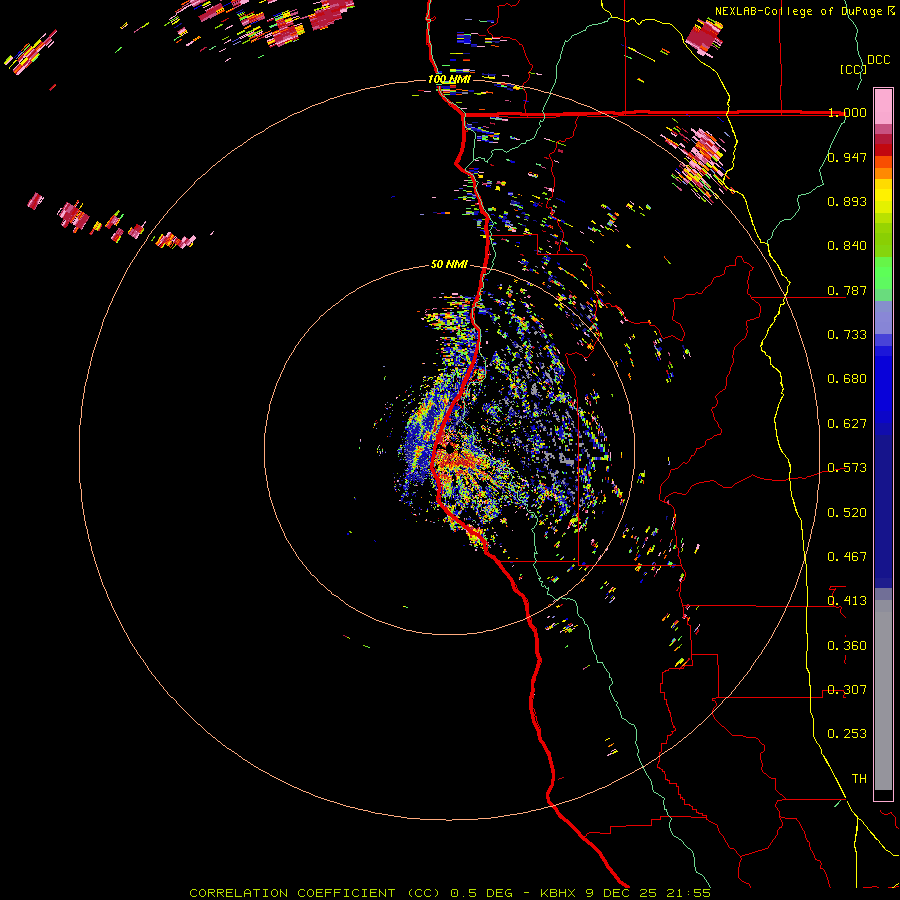
Task: Select the 0.947 scale value
Action: pos(847,157)
